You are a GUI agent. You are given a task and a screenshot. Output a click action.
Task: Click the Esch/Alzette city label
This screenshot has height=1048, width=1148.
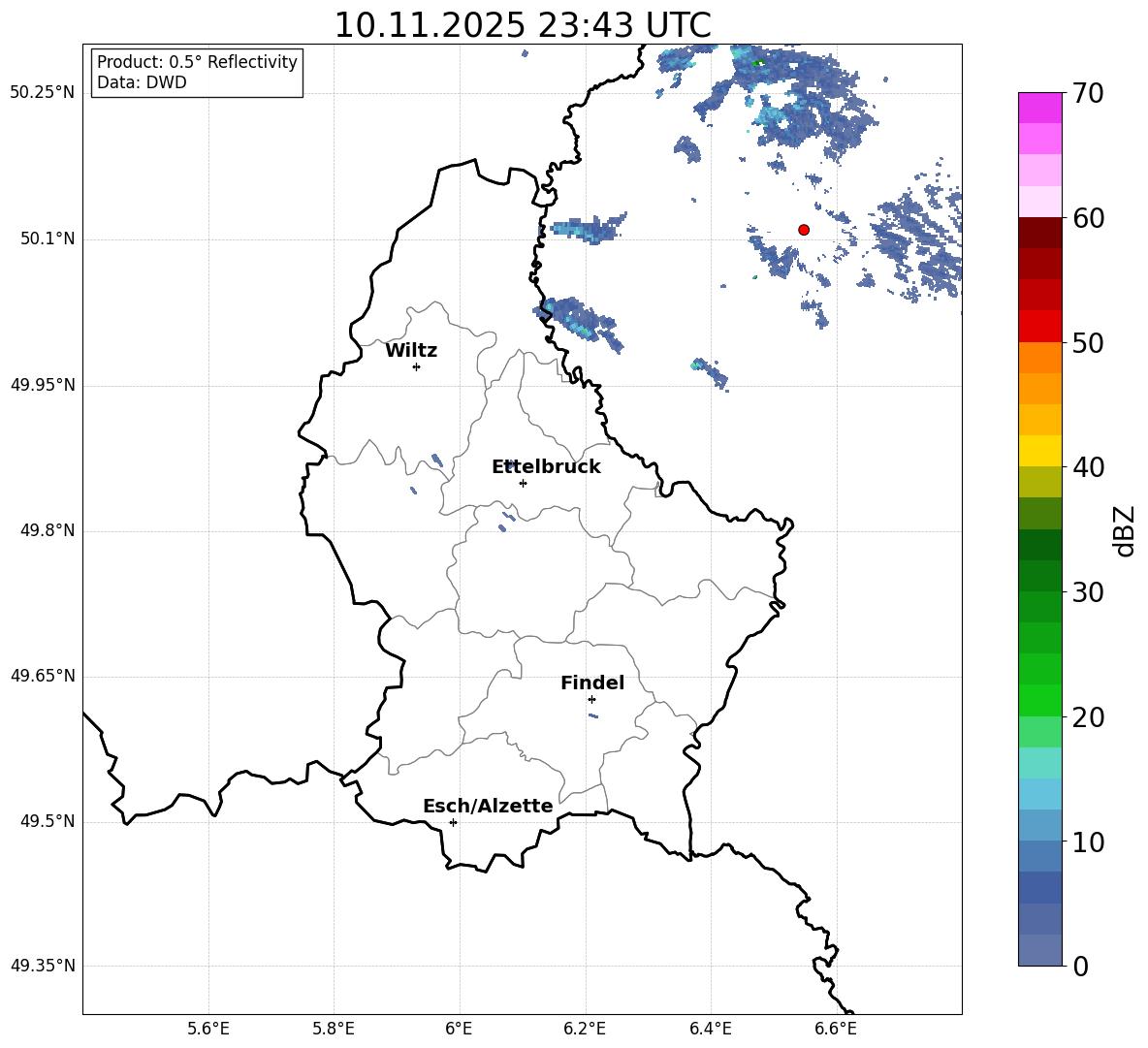point(488,806)
